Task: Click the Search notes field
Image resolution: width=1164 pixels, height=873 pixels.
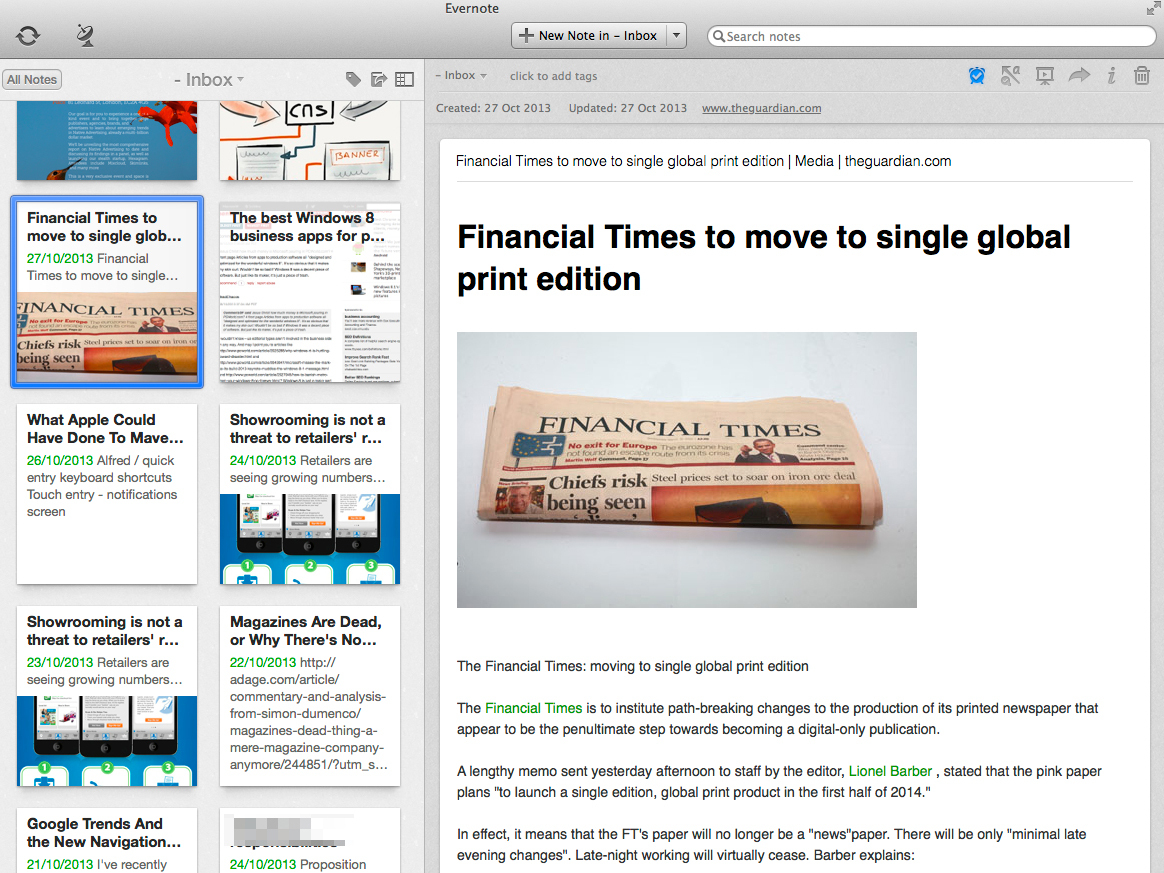Action: 932,36
